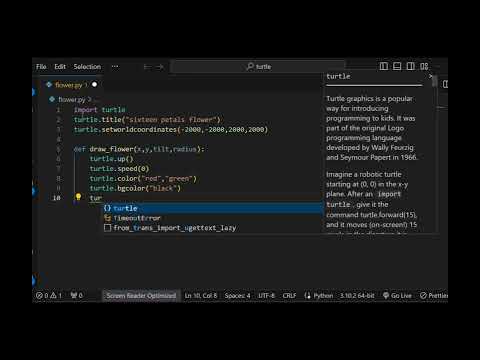Change indentation via Spaces: 4
This screenshot has height=360, width=480.
coord(237,296)
